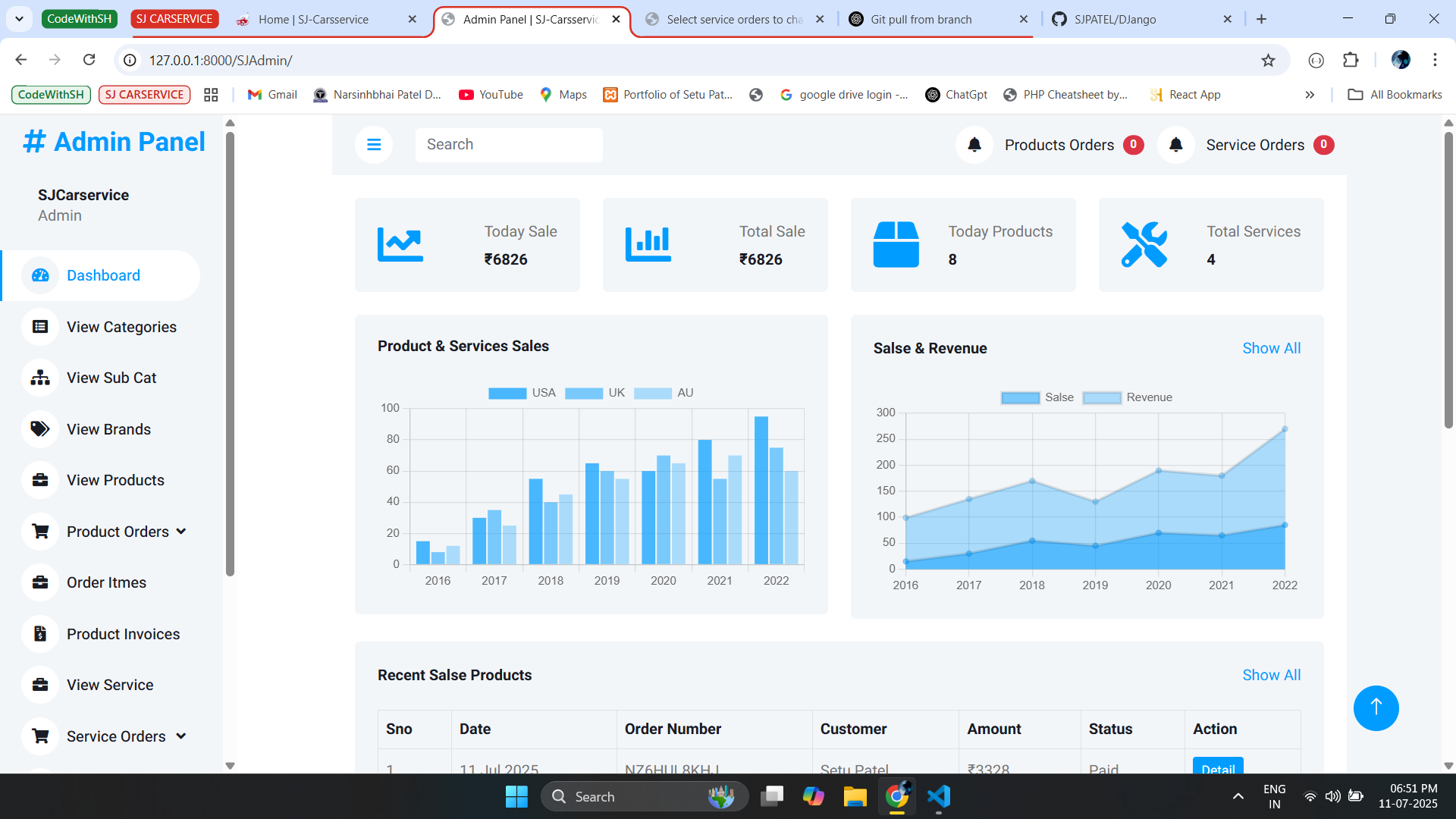The height and width of the screenshot is (819, 1456).
Task: Open Visual Studio Code from taskbar
Action: click(x=938, y=796)
